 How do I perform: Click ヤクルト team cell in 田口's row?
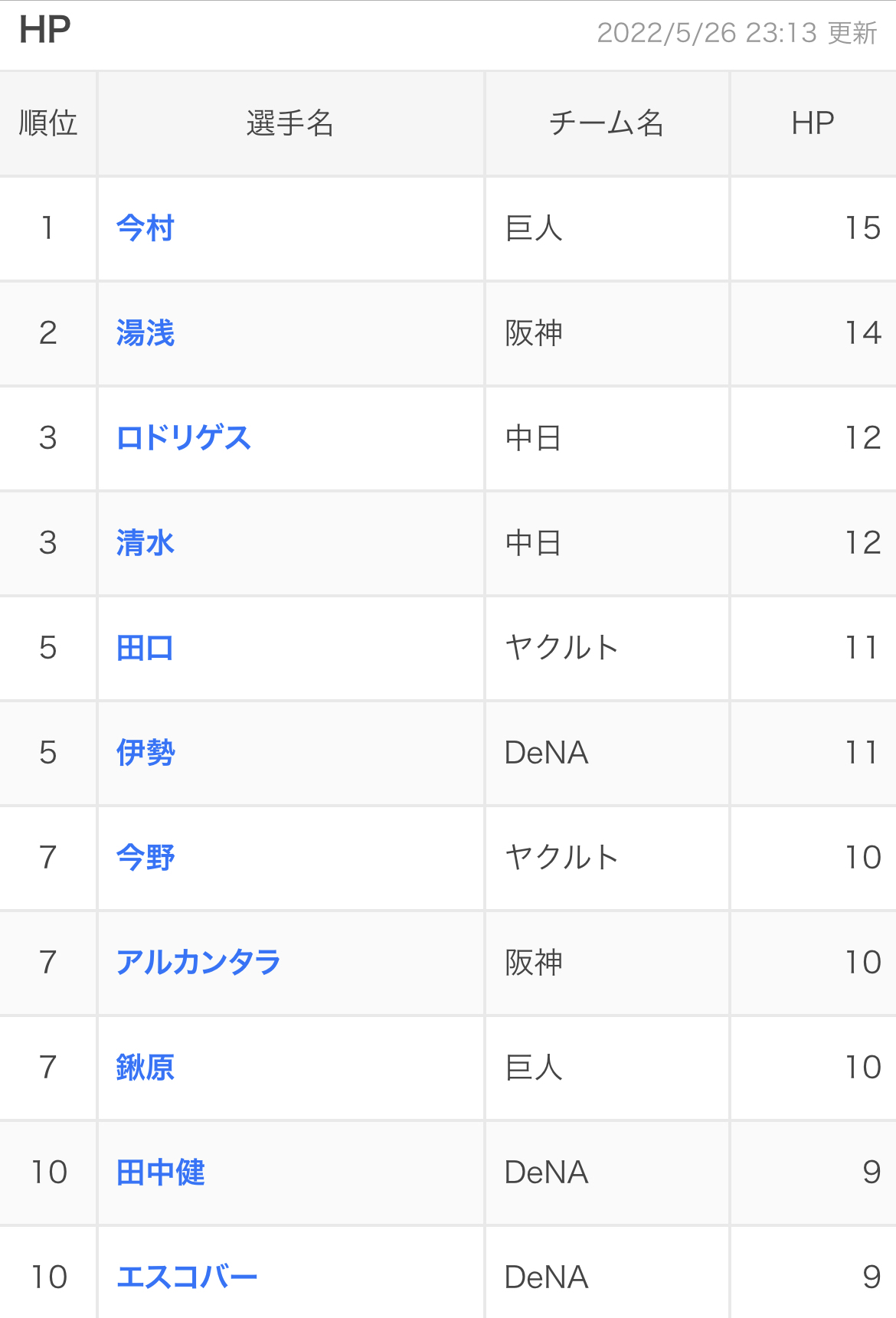(x=561, y=648)
